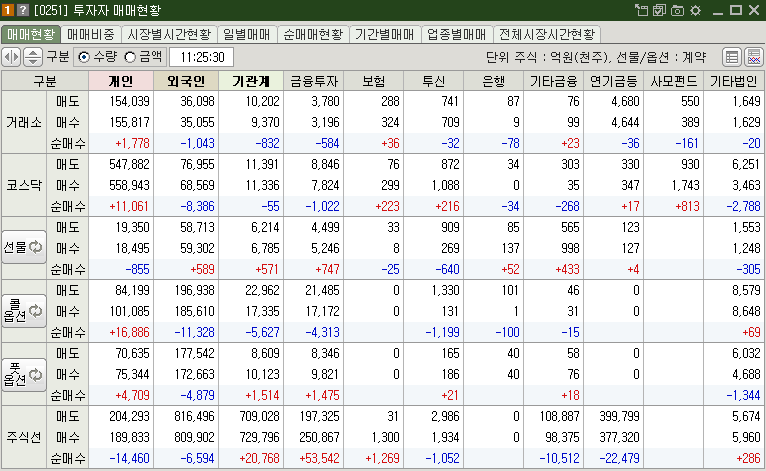
Task: Switch to 시장별시간현황 tab
Action: click(x=169, y=34)
